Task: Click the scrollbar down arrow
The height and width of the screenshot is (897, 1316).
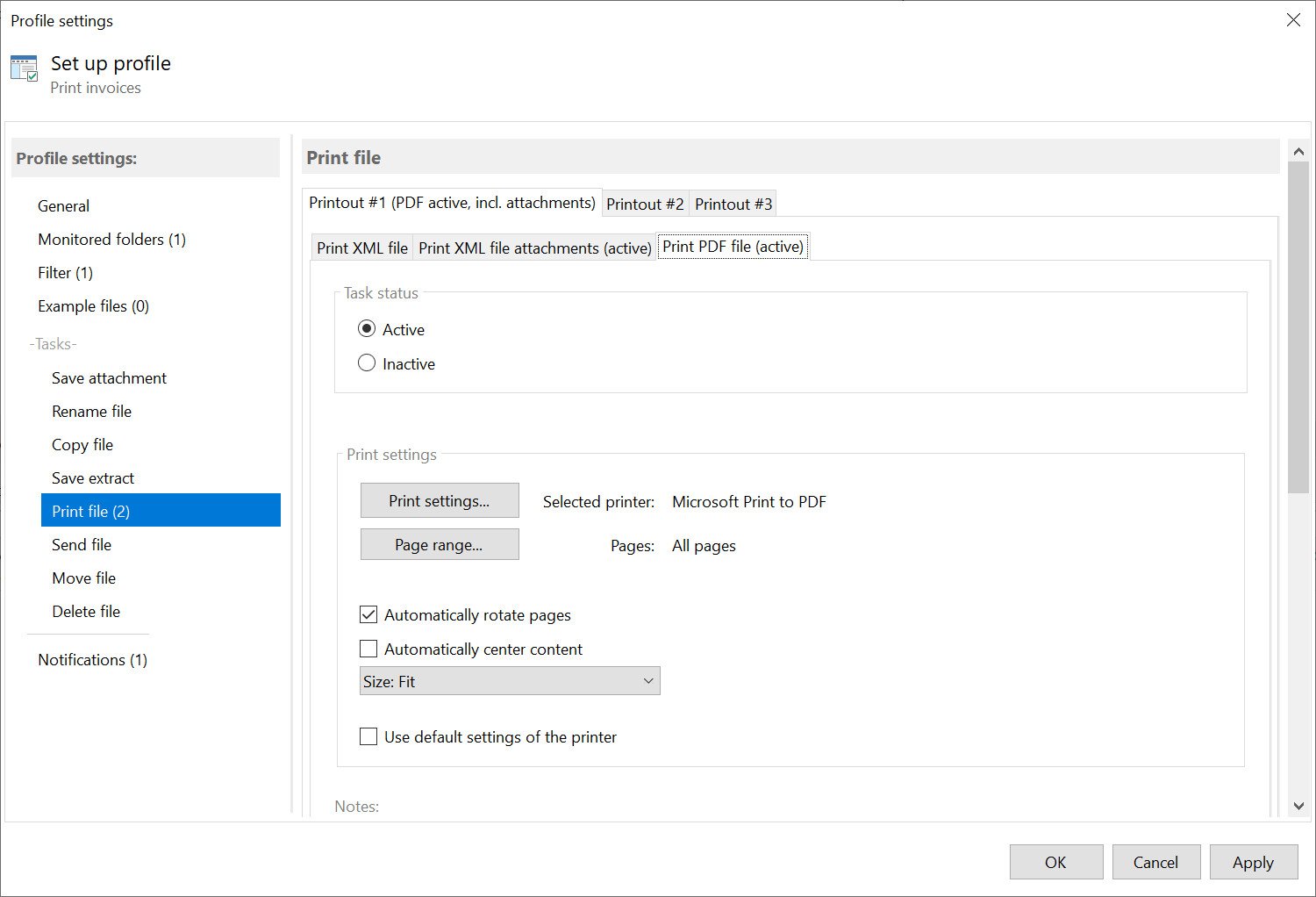Action: point(1298,806)
